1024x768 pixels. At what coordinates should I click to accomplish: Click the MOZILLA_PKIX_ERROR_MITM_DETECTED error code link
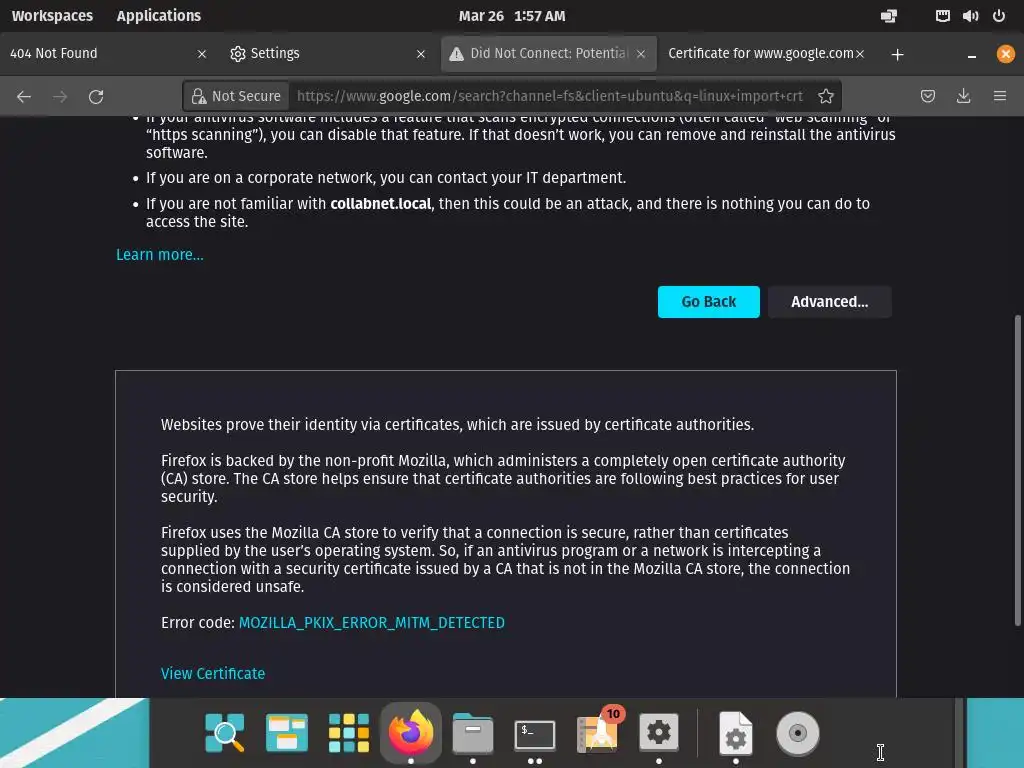pos(372,623)
